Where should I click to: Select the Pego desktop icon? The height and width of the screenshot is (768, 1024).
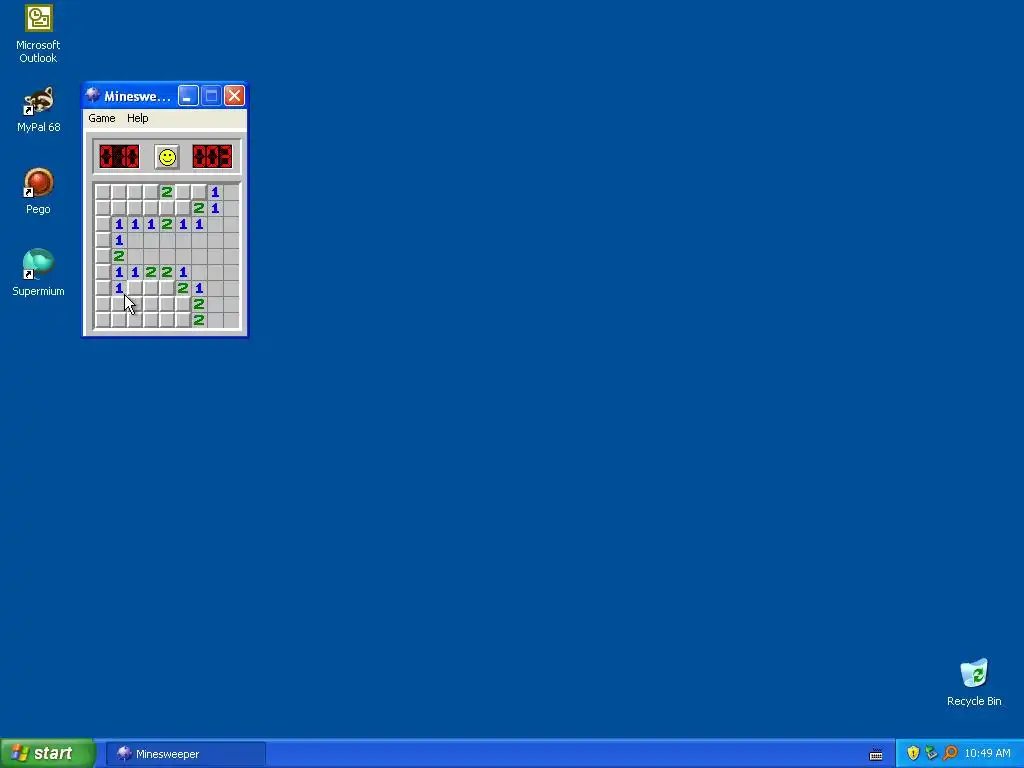pyautogui.click(x=38, y=191)
